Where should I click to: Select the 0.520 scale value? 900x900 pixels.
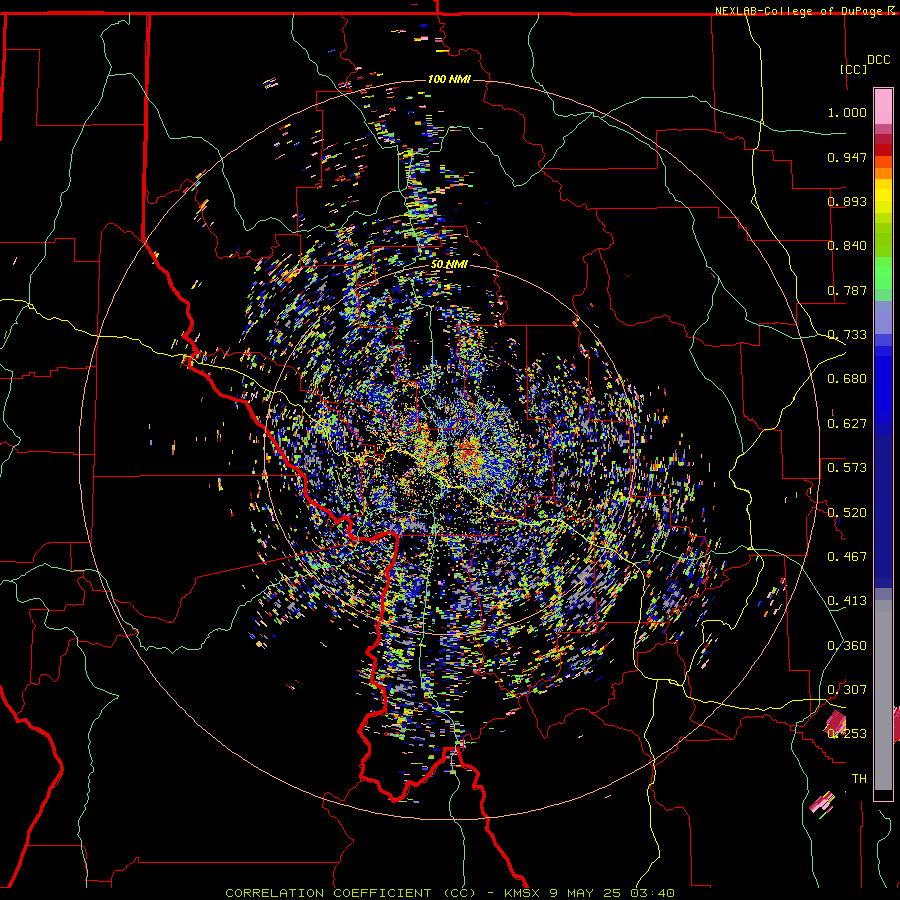(x=847, y=512)
